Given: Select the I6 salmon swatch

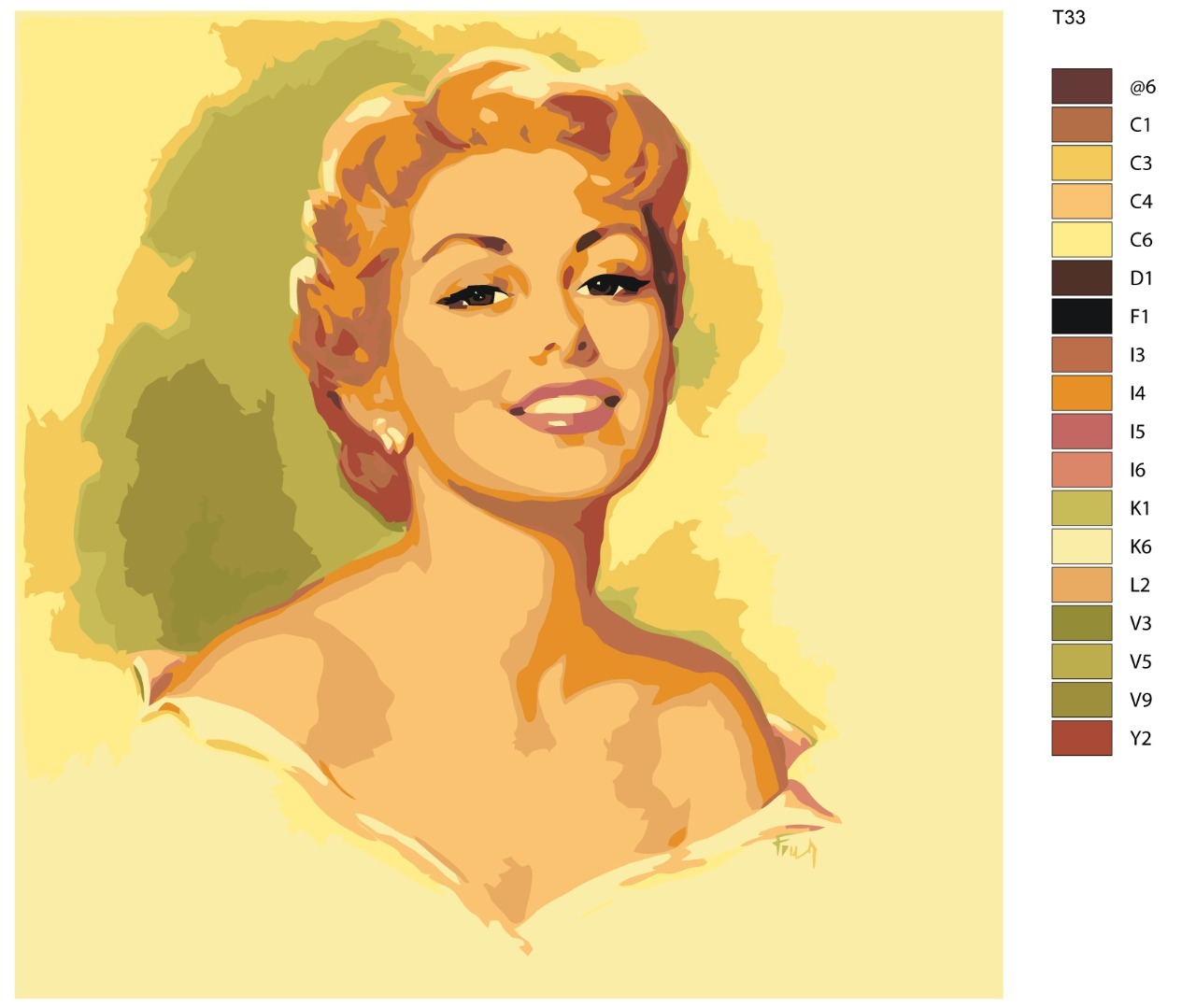Looking at the screenshot, I should pyautogui.click(x=1081, y=469).
